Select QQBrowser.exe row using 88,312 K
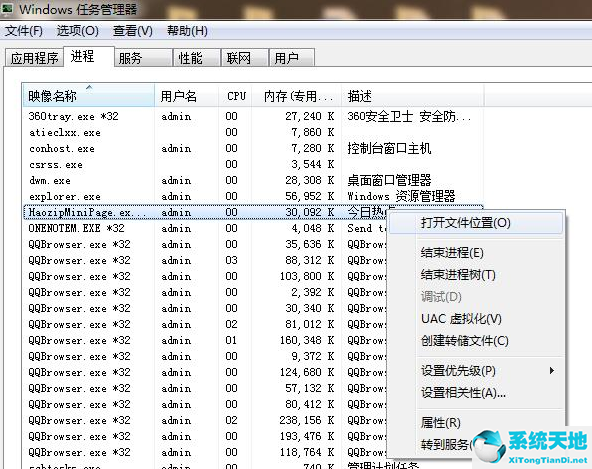 (x=206, y=260)
